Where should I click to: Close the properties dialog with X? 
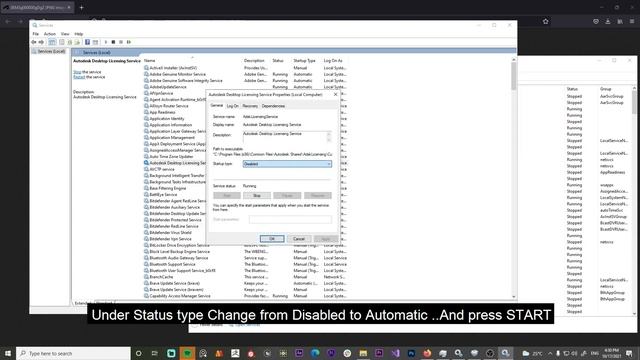(x=336, y=94)
